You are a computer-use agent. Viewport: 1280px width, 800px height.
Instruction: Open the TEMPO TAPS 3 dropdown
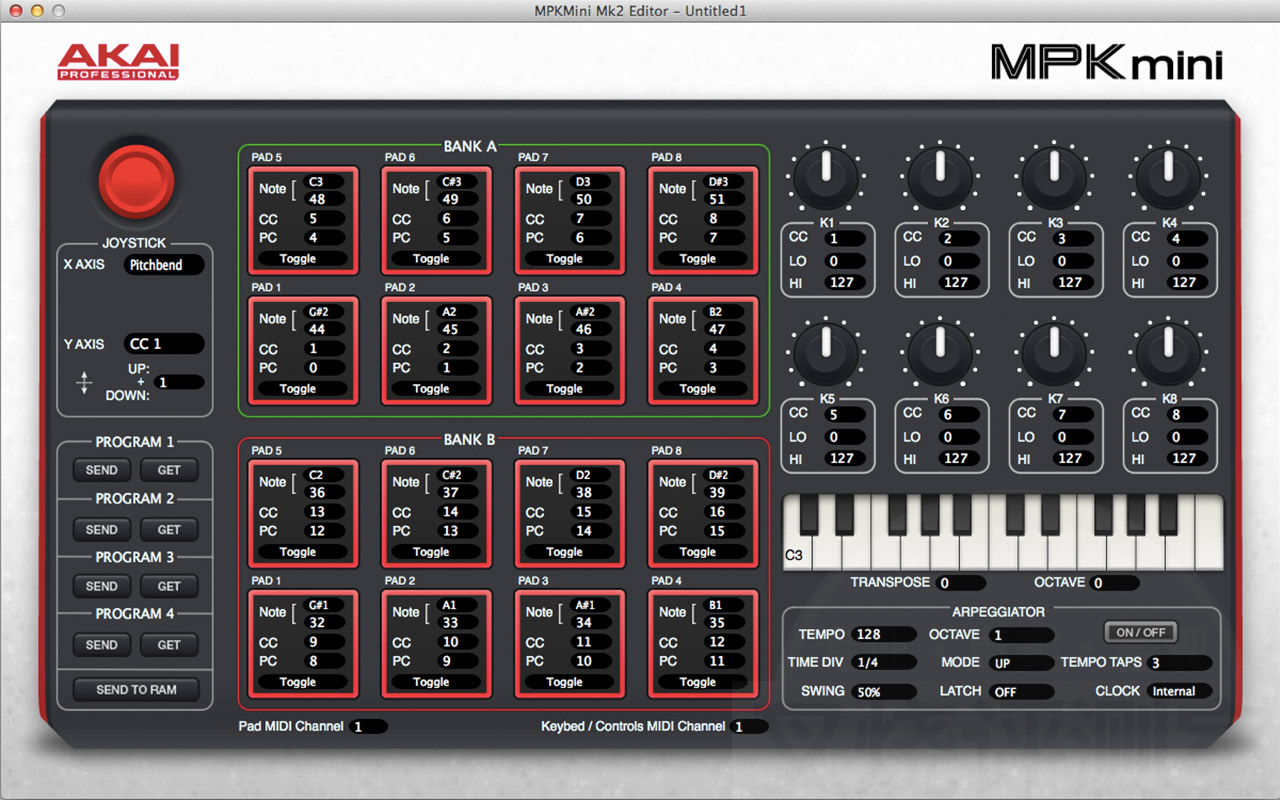point(1179,663)
